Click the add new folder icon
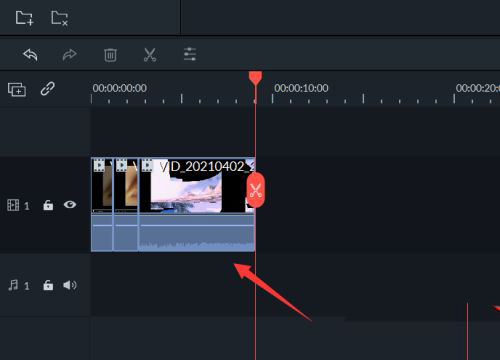Screen dimensions: 500x360 [x=24, y=18]
